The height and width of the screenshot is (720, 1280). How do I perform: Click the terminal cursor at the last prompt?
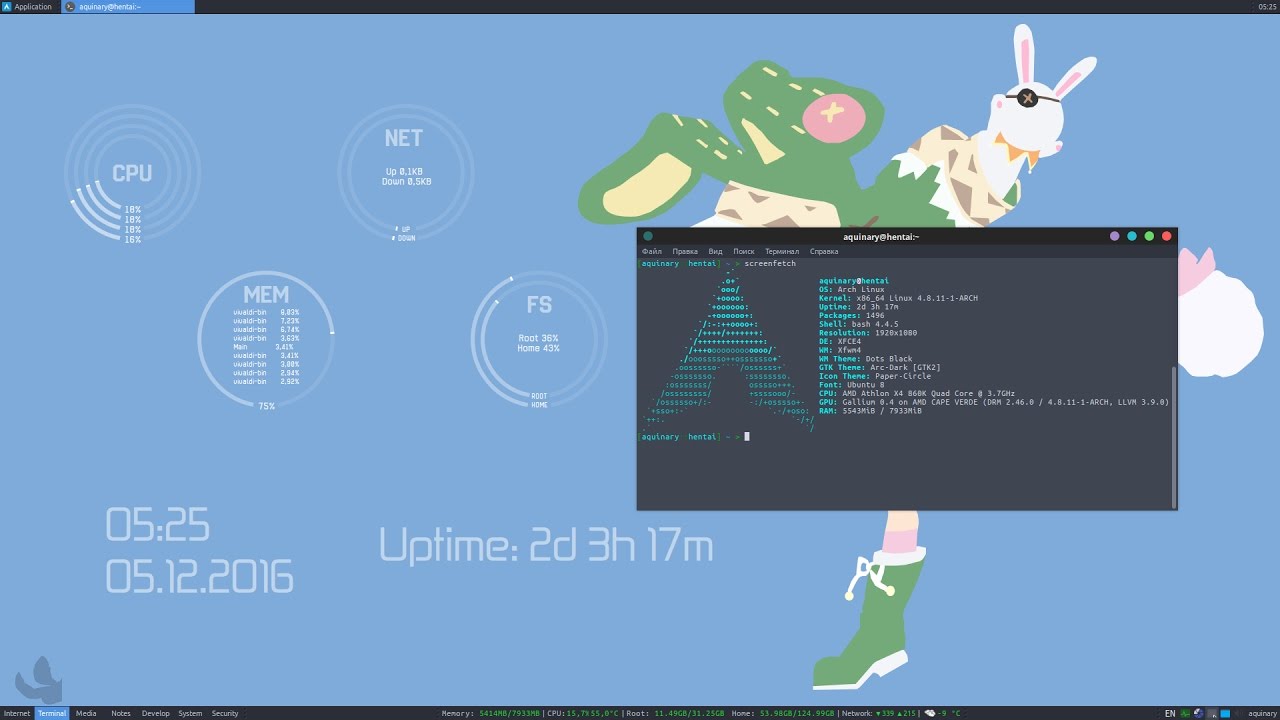tap(746, 437)
